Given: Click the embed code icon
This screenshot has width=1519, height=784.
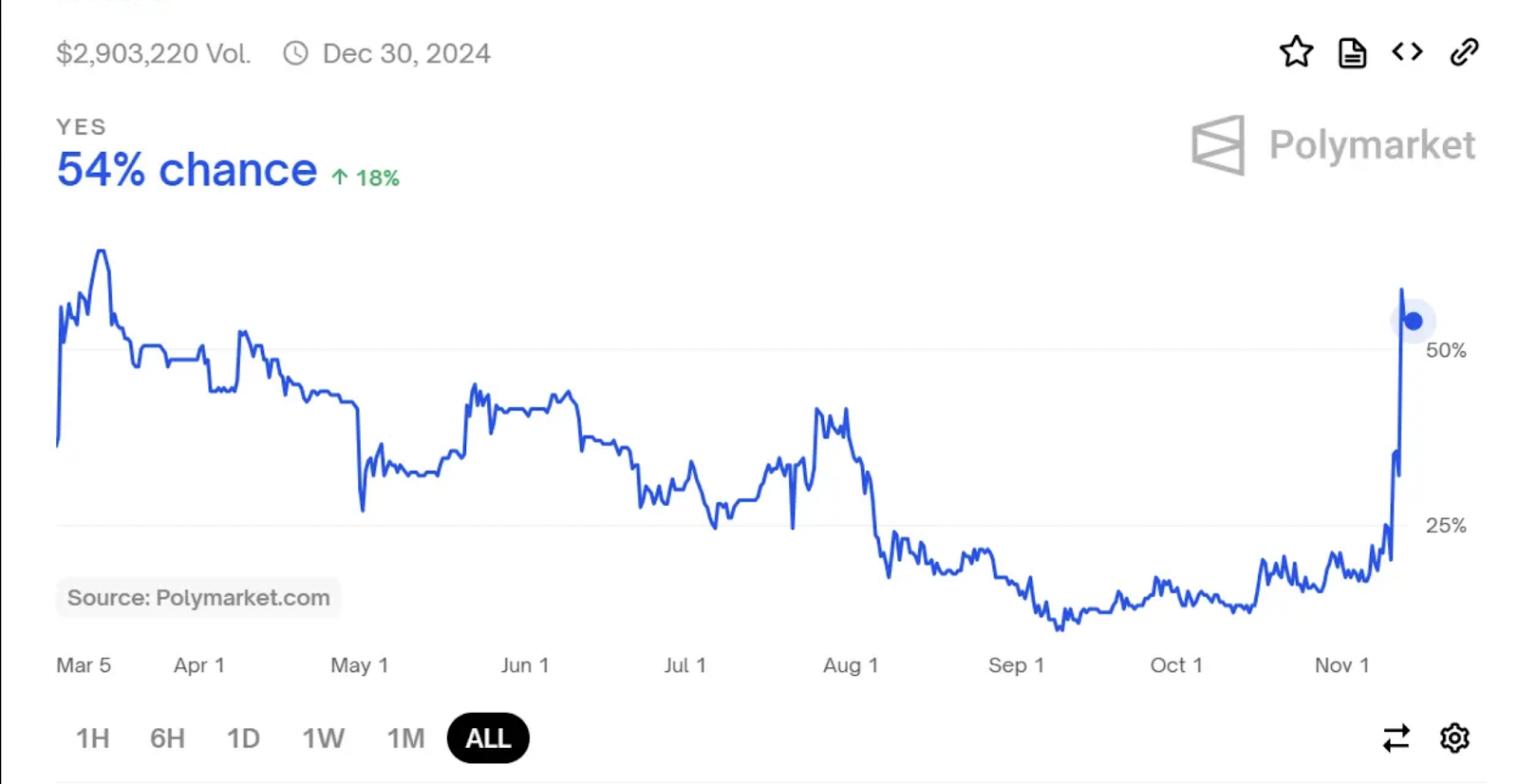Looking at the screenshot, I should 1407,52.
